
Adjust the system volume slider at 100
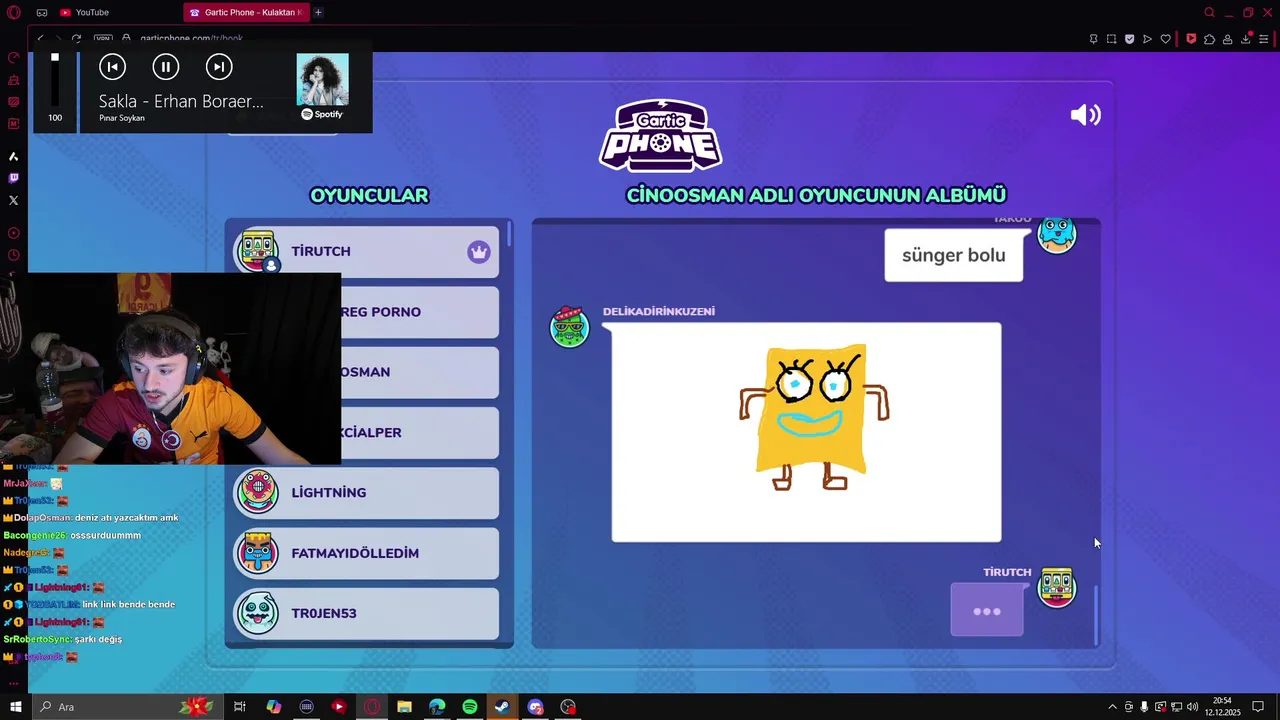coord(55,80)
